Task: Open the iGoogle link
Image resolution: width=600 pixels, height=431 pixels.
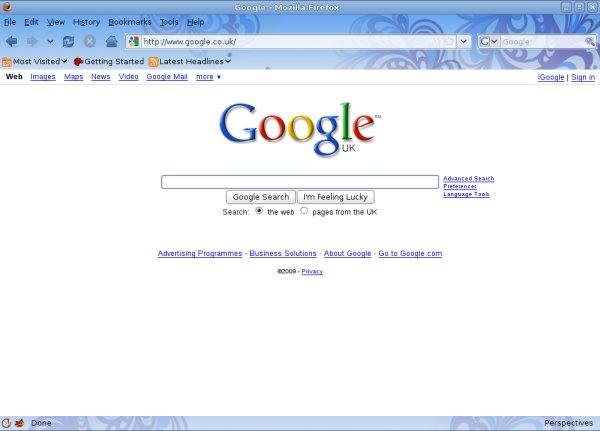Action: point(551,77)
